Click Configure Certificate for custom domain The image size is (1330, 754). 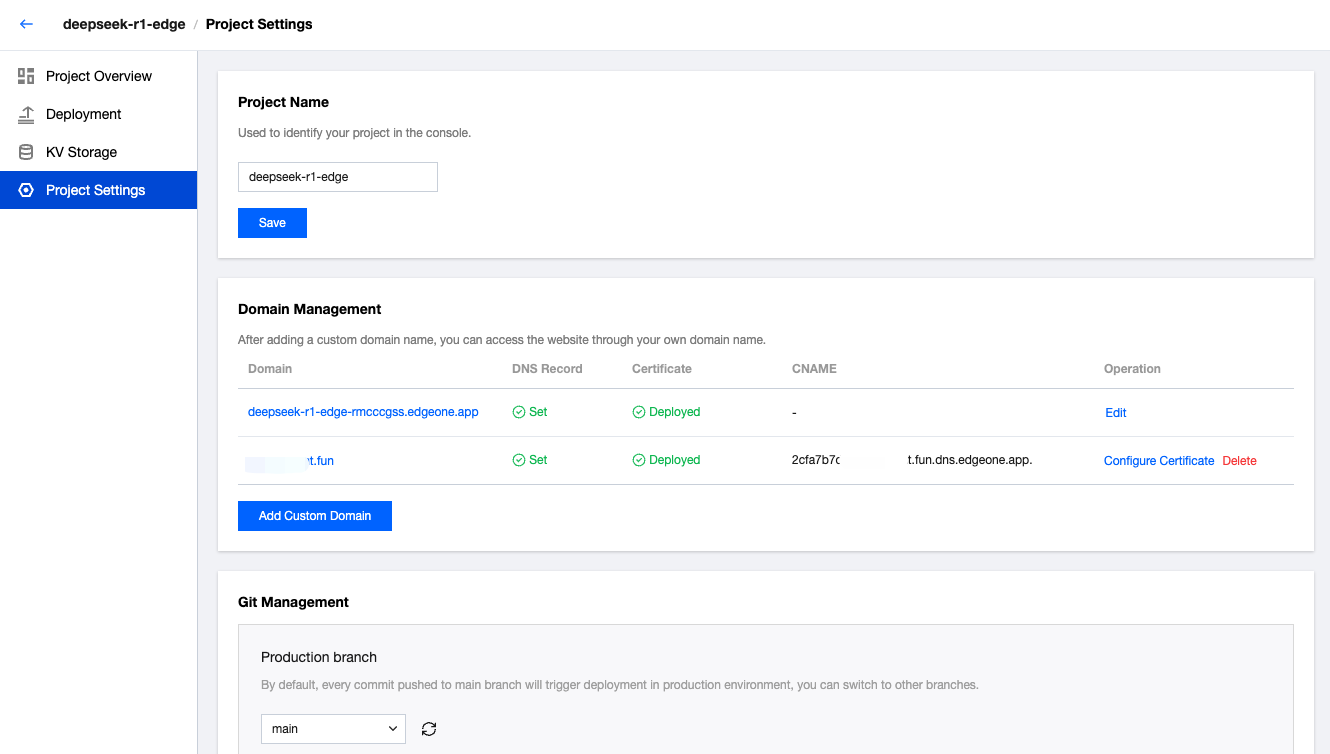point(1159,461)
